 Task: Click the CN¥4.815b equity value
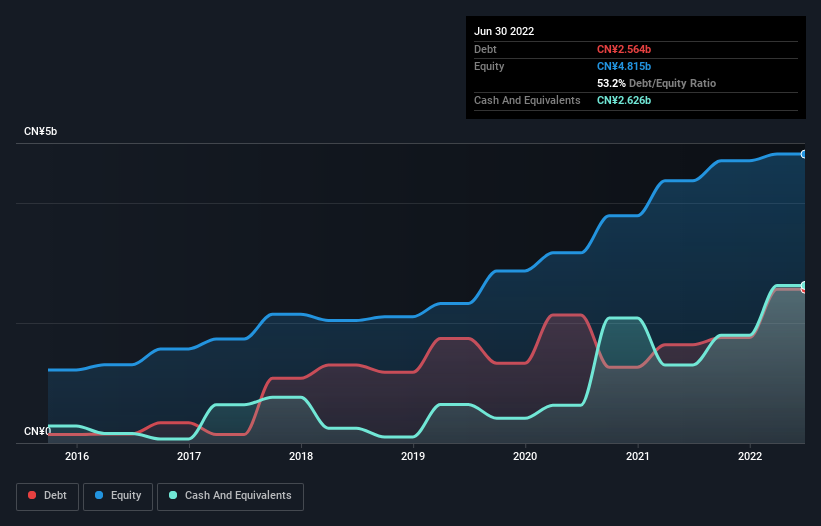tap(624, 66)
